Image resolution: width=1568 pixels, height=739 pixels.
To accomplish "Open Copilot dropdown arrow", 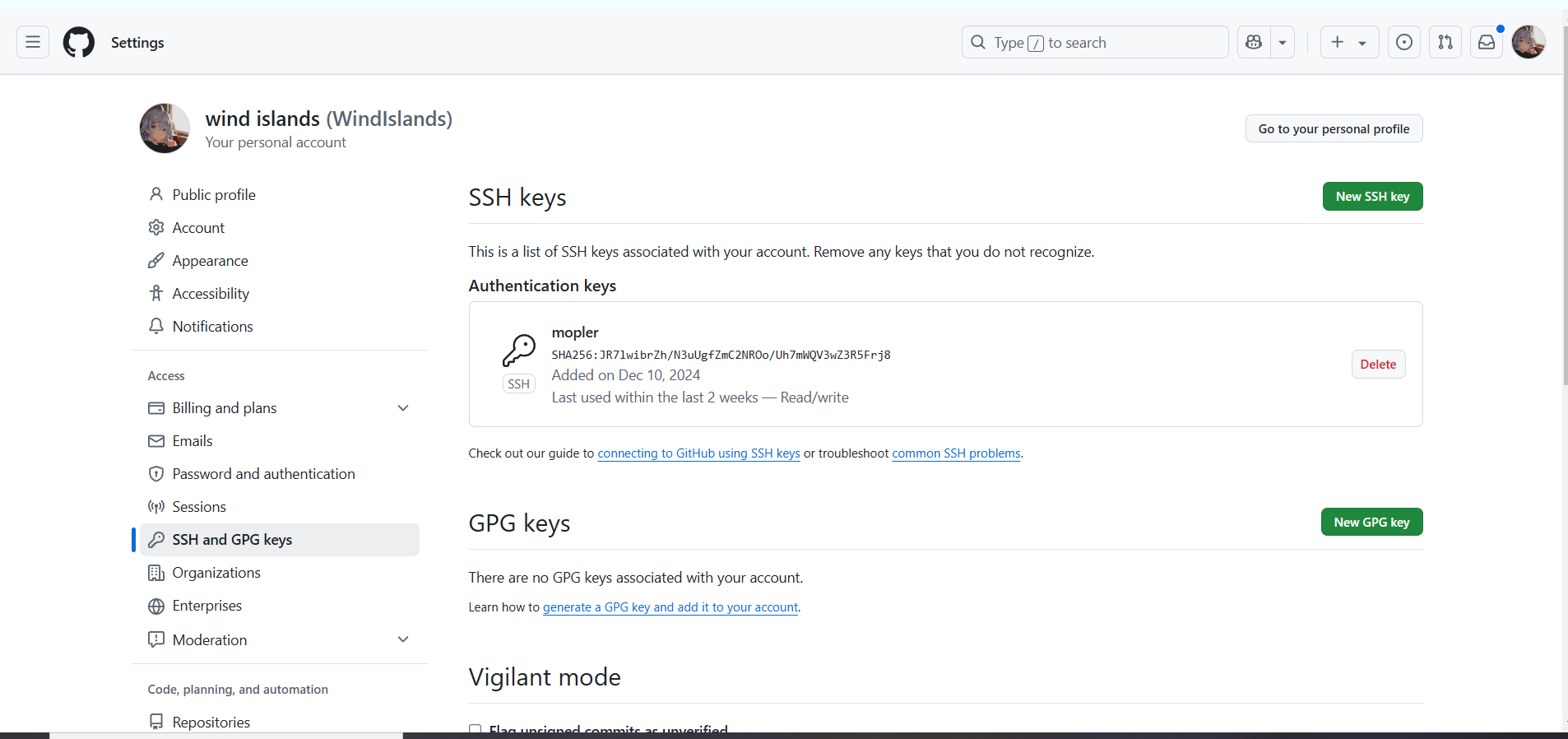I will click(1283, 42).
